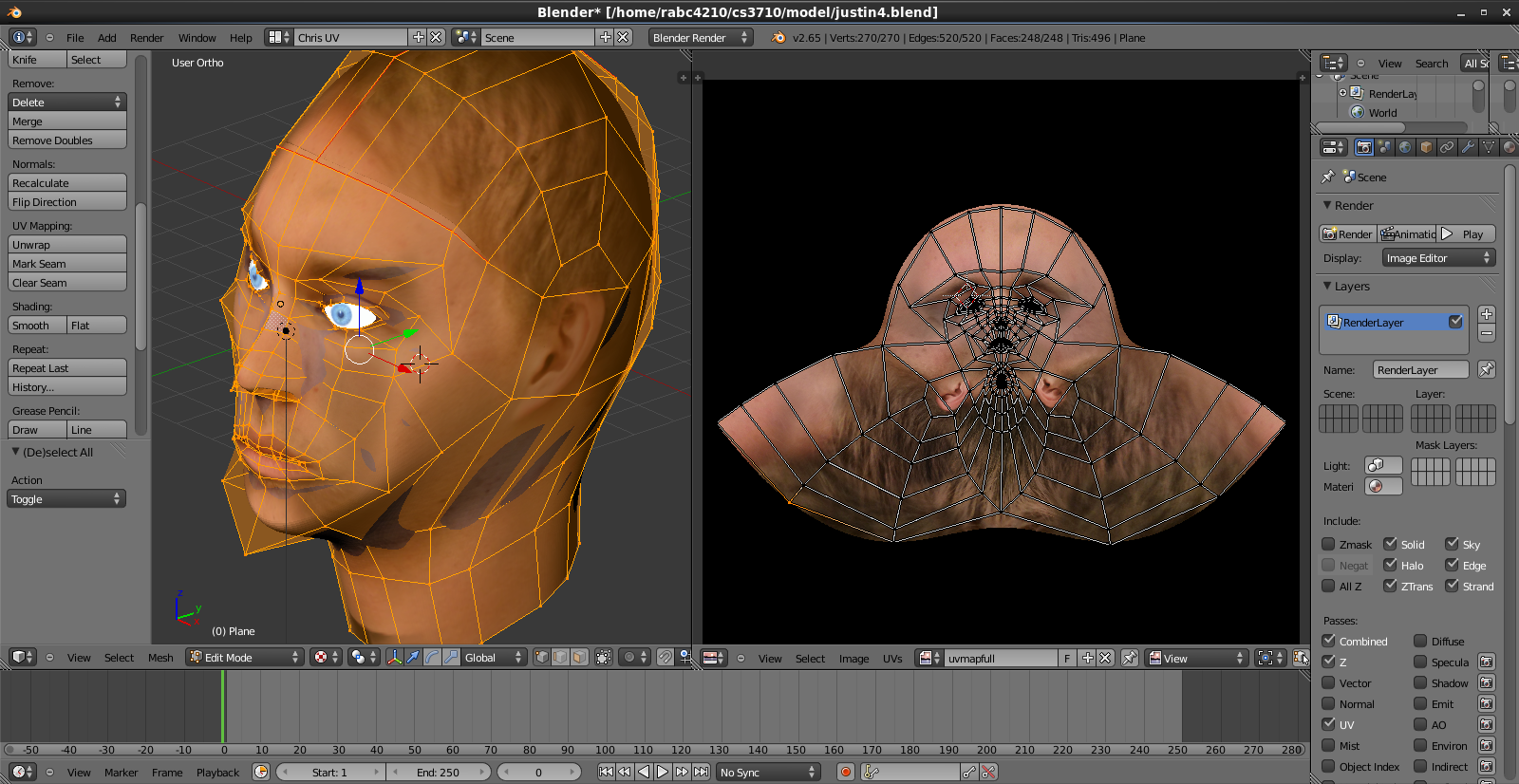1519x784 pixels.
Task: Select edge select mode in 3D view header
Action: 560,657
